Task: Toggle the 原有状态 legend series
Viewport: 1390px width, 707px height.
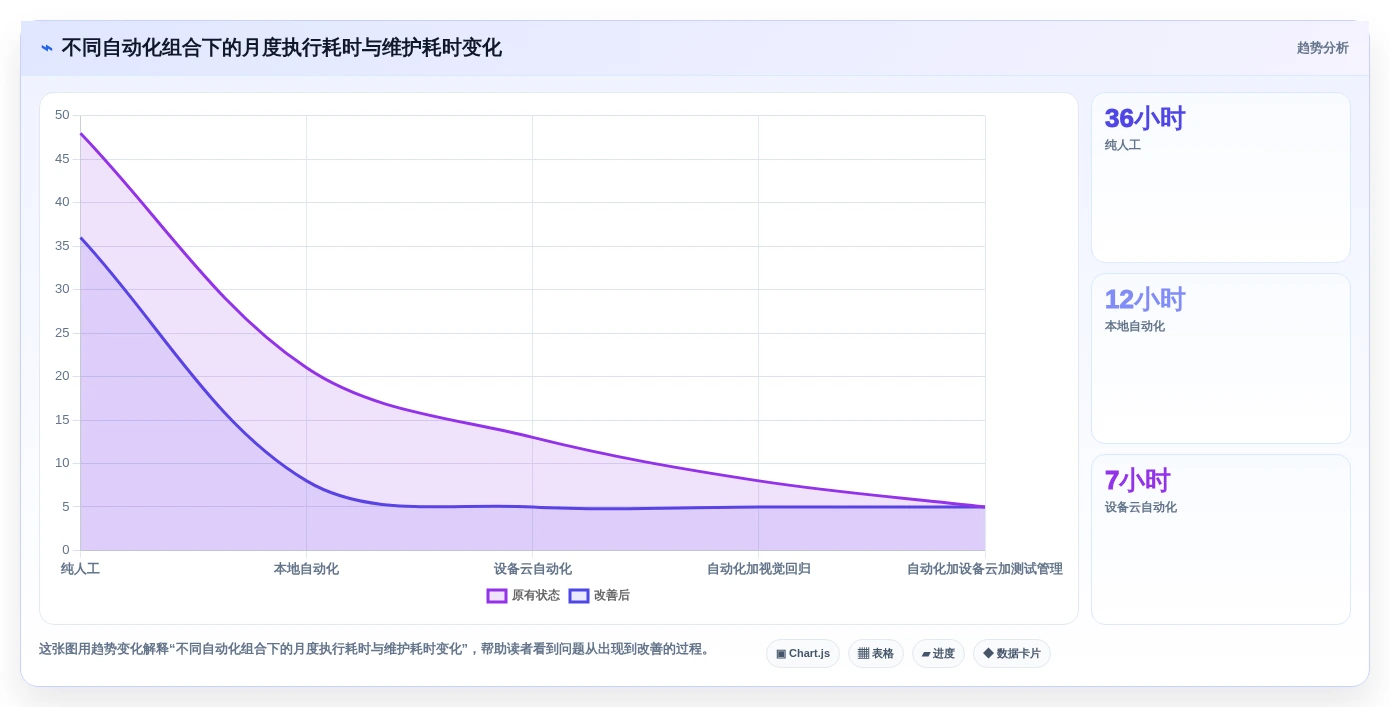Action: click(524, 596)
